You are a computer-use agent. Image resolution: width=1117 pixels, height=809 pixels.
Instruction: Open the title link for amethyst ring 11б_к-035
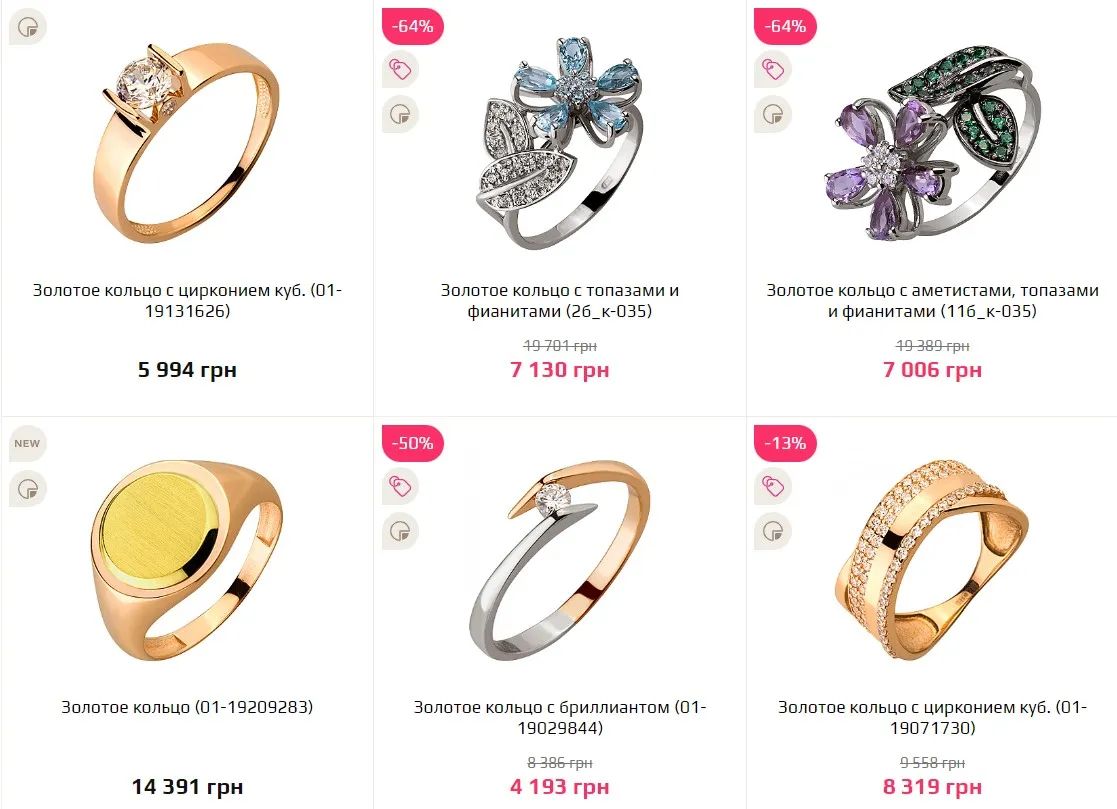(932, 301)
